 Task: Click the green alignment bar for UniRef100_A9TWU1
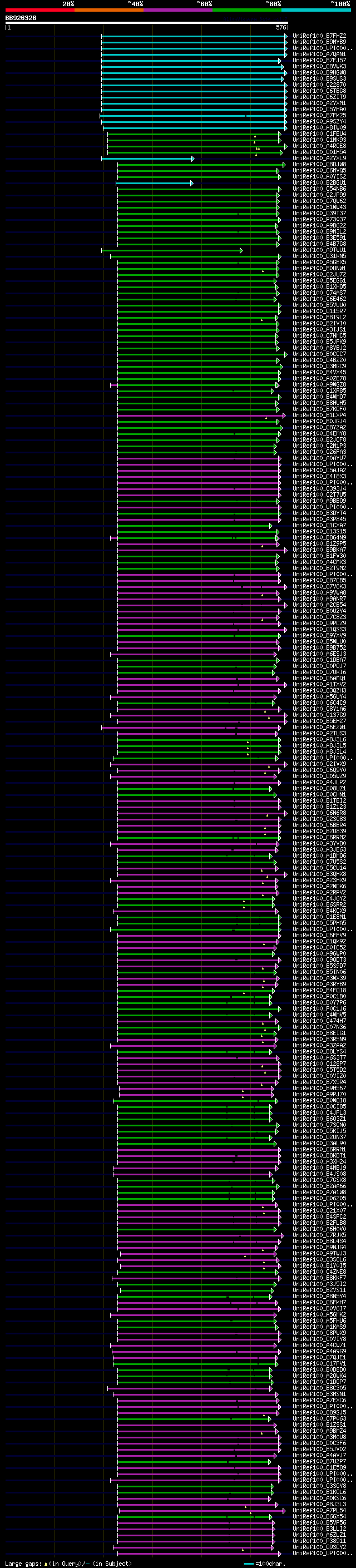pyautogui.click(x=172, y=250)
